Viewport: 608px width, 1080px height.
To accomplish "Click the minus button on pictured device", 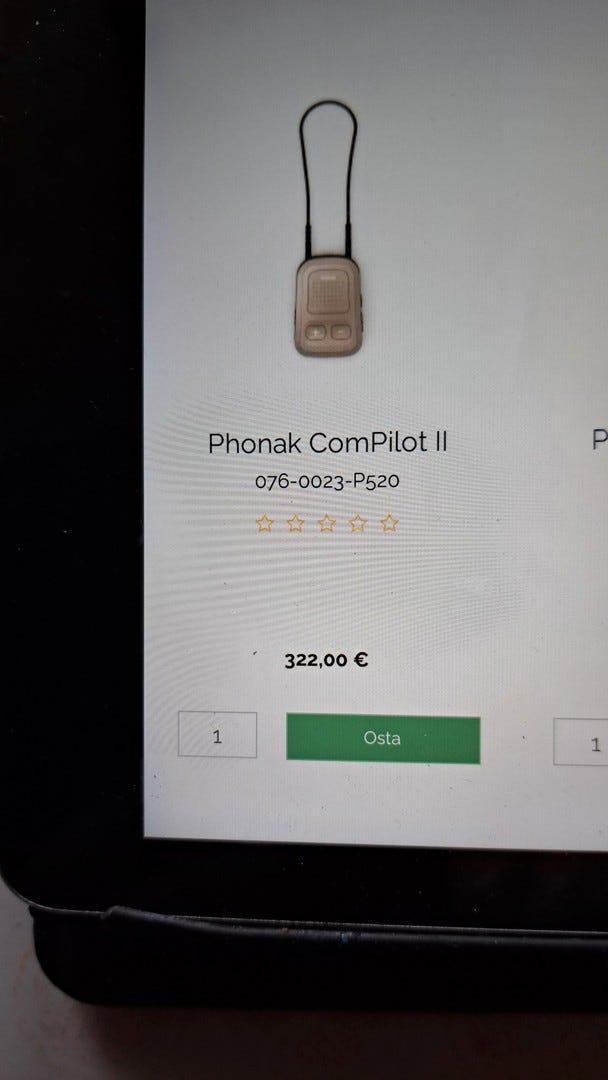I will [x=341, y=333].
